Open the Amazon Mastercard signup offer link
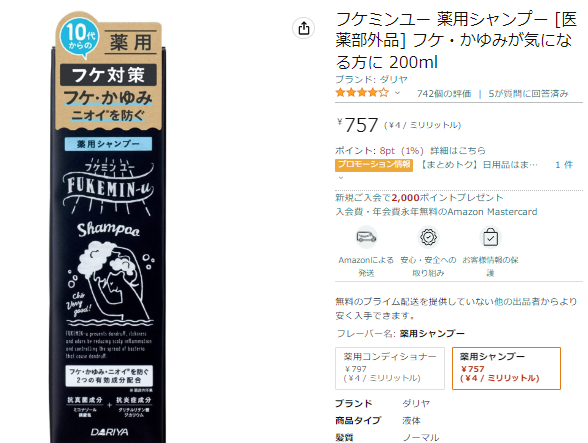 [436, 204]
